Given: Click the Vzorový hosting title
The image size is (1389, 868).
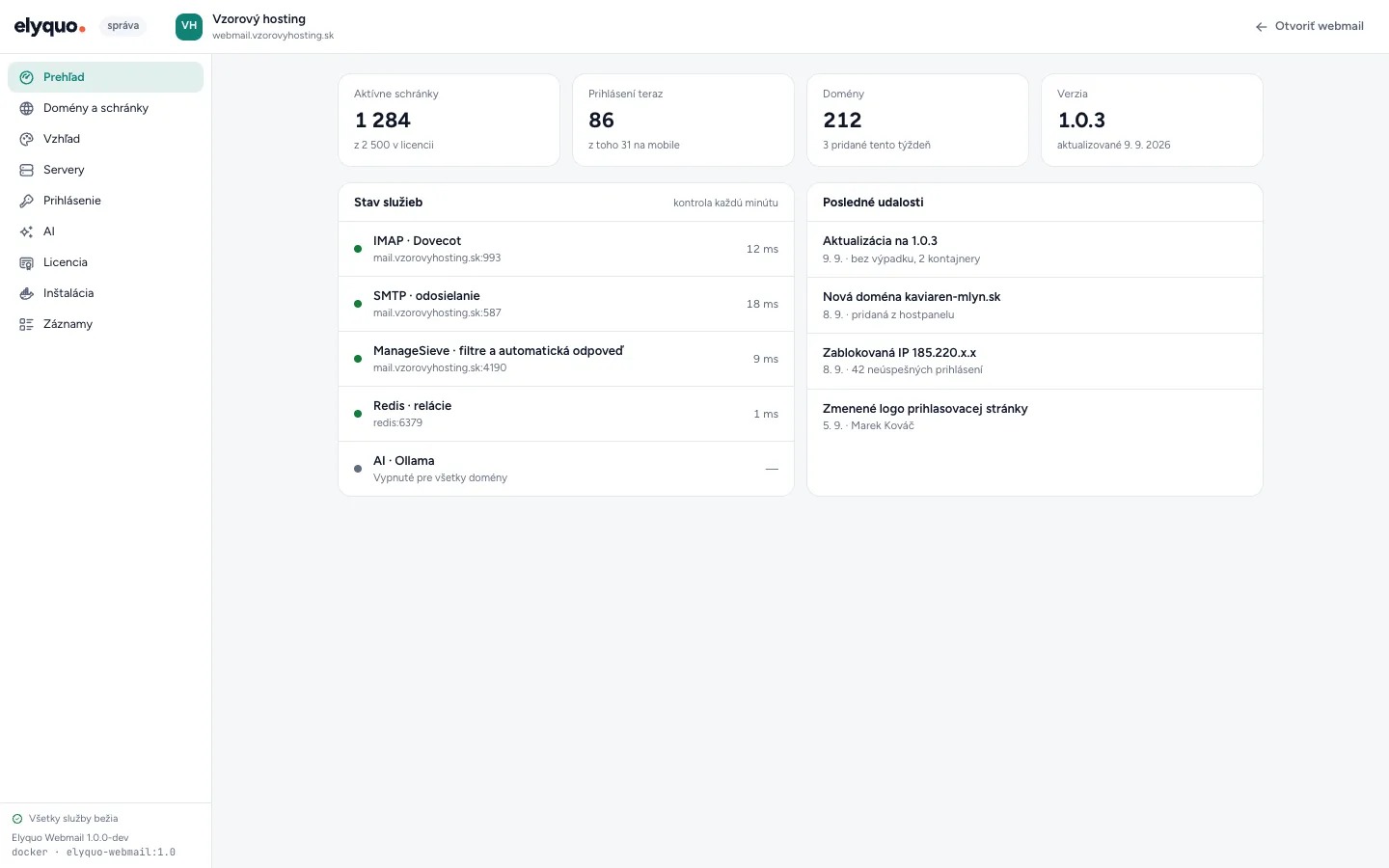Looking at the screenshot, I should [x=259, y=19].
